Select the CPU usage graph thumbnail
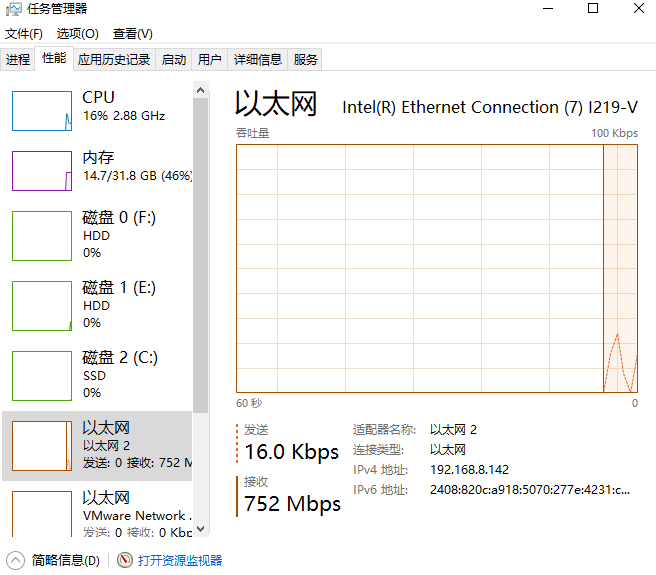Image resolution: width=656 pixels, height=575 pixels. tap(42, 111)
